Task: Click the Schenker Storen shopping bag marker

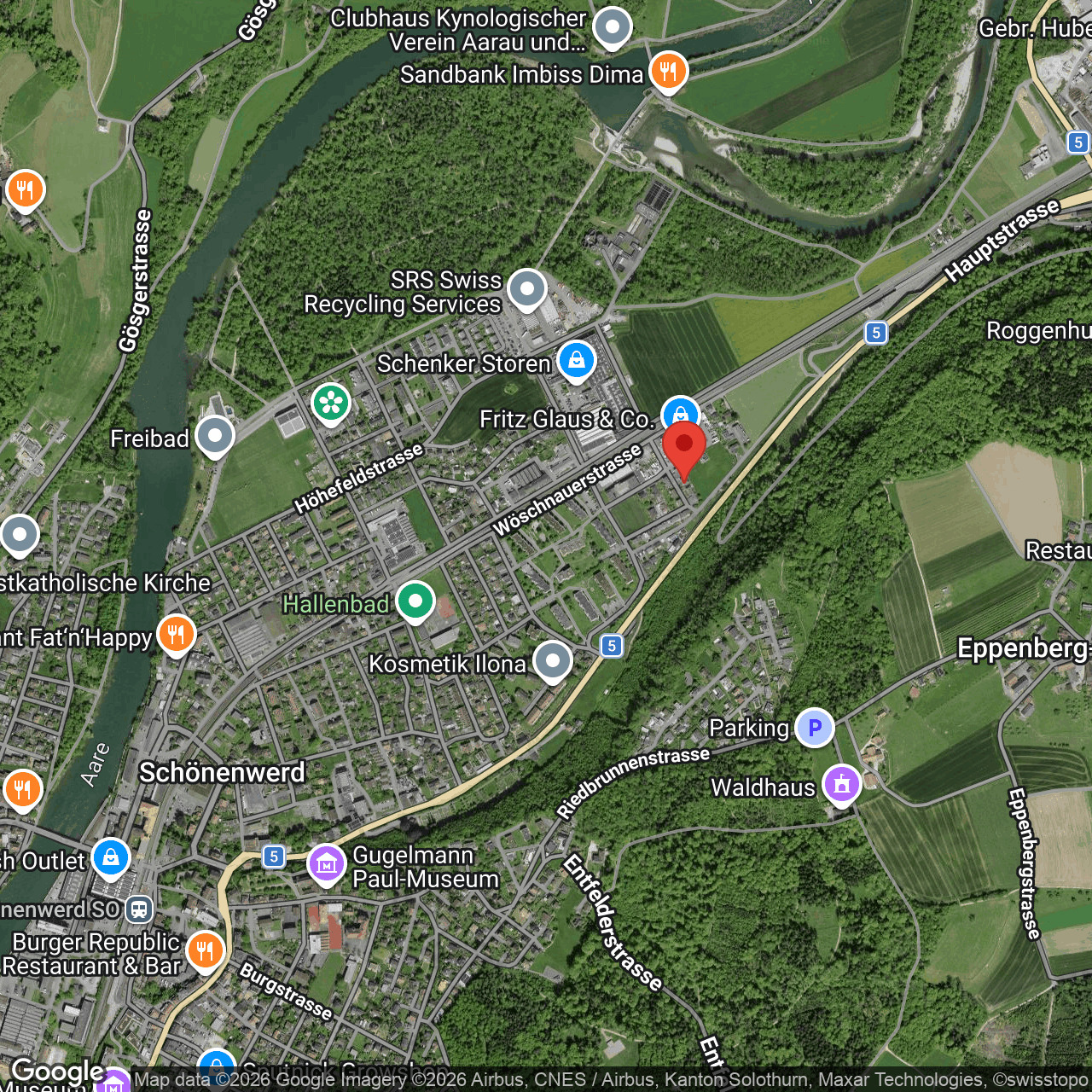Action: 577,363
